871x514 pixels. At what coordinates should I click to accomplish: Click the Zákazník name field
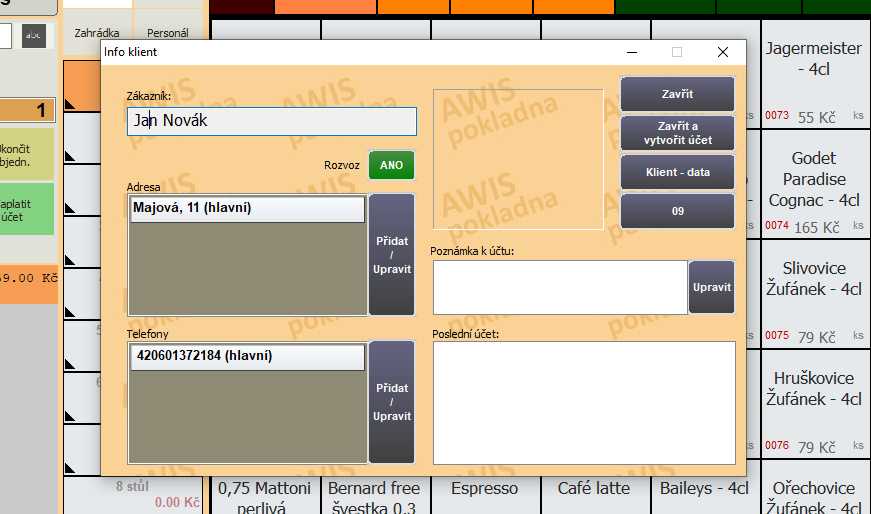point(271,121)
